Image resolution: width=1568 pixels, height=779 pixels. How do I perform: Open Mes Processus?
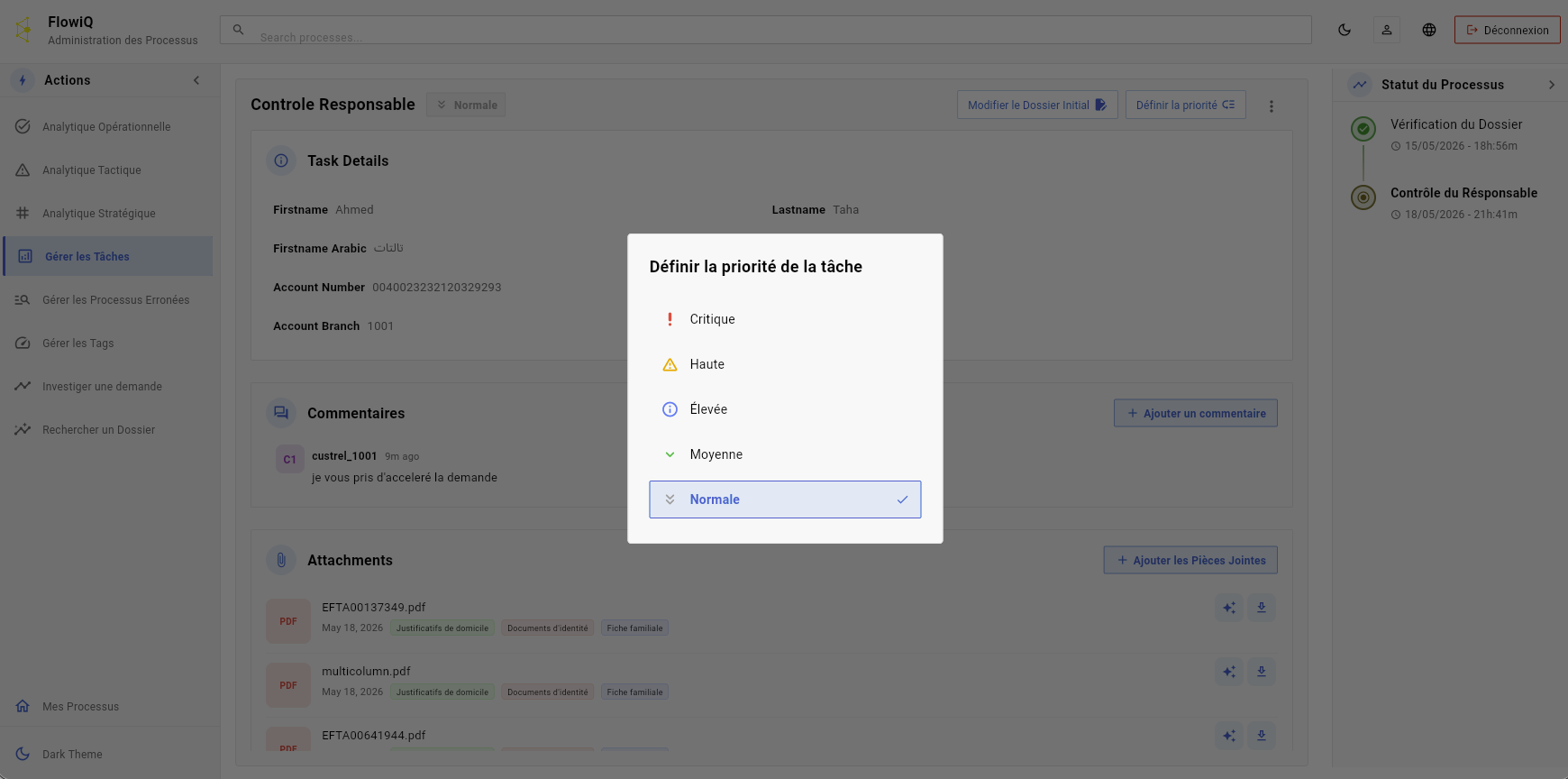tap(108, 707)
